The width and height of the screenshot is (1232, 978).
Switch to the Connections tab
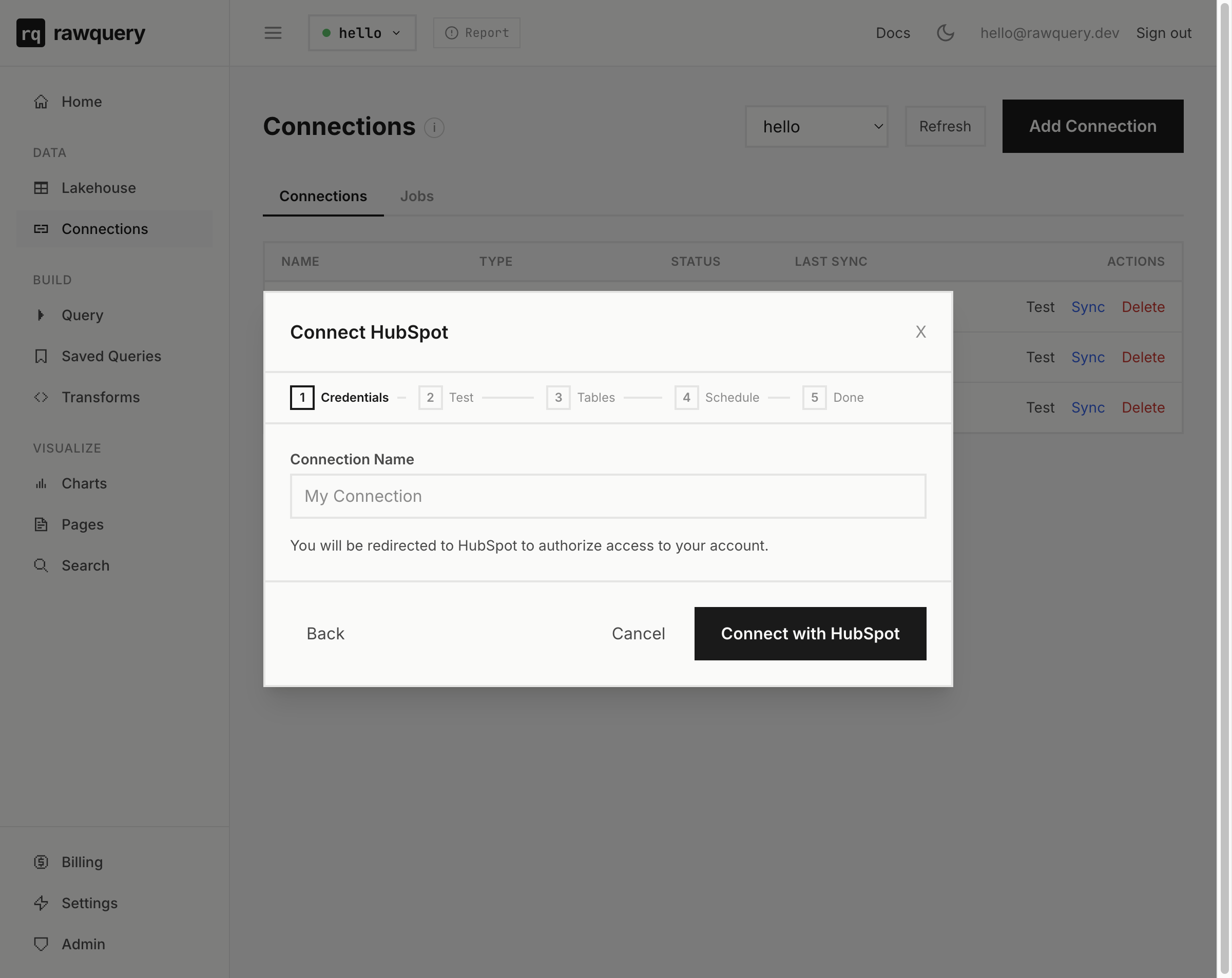[x=323, y=196]
